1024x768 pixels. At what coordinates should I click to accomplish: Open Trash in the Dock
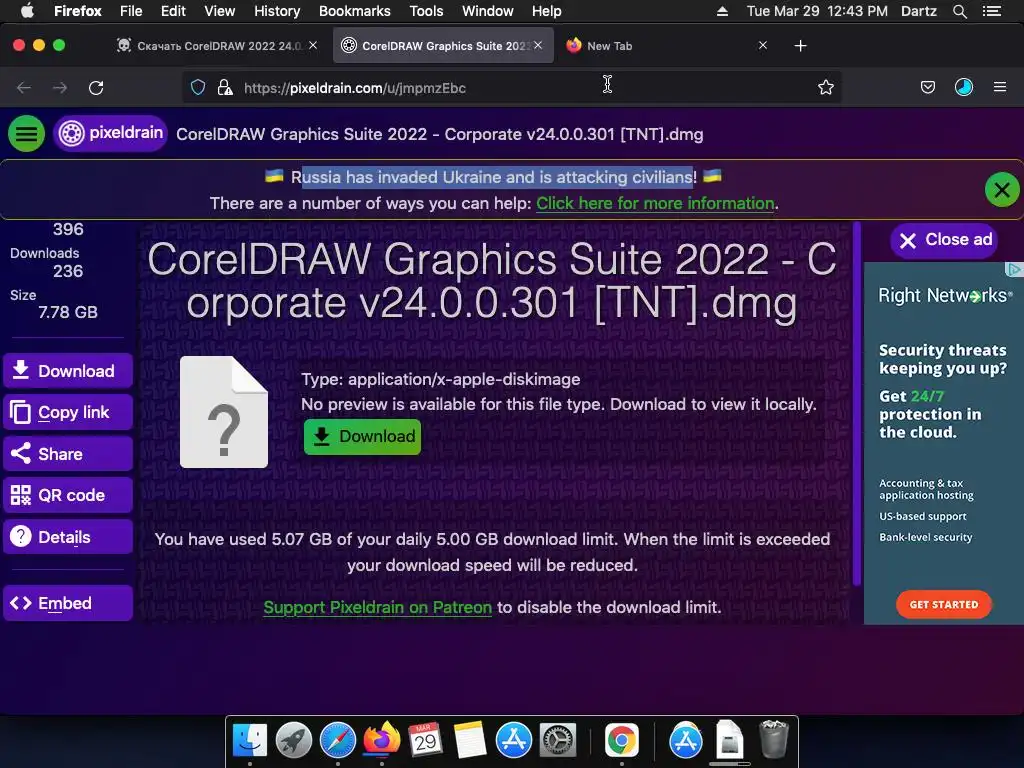[x=774, y=739]
